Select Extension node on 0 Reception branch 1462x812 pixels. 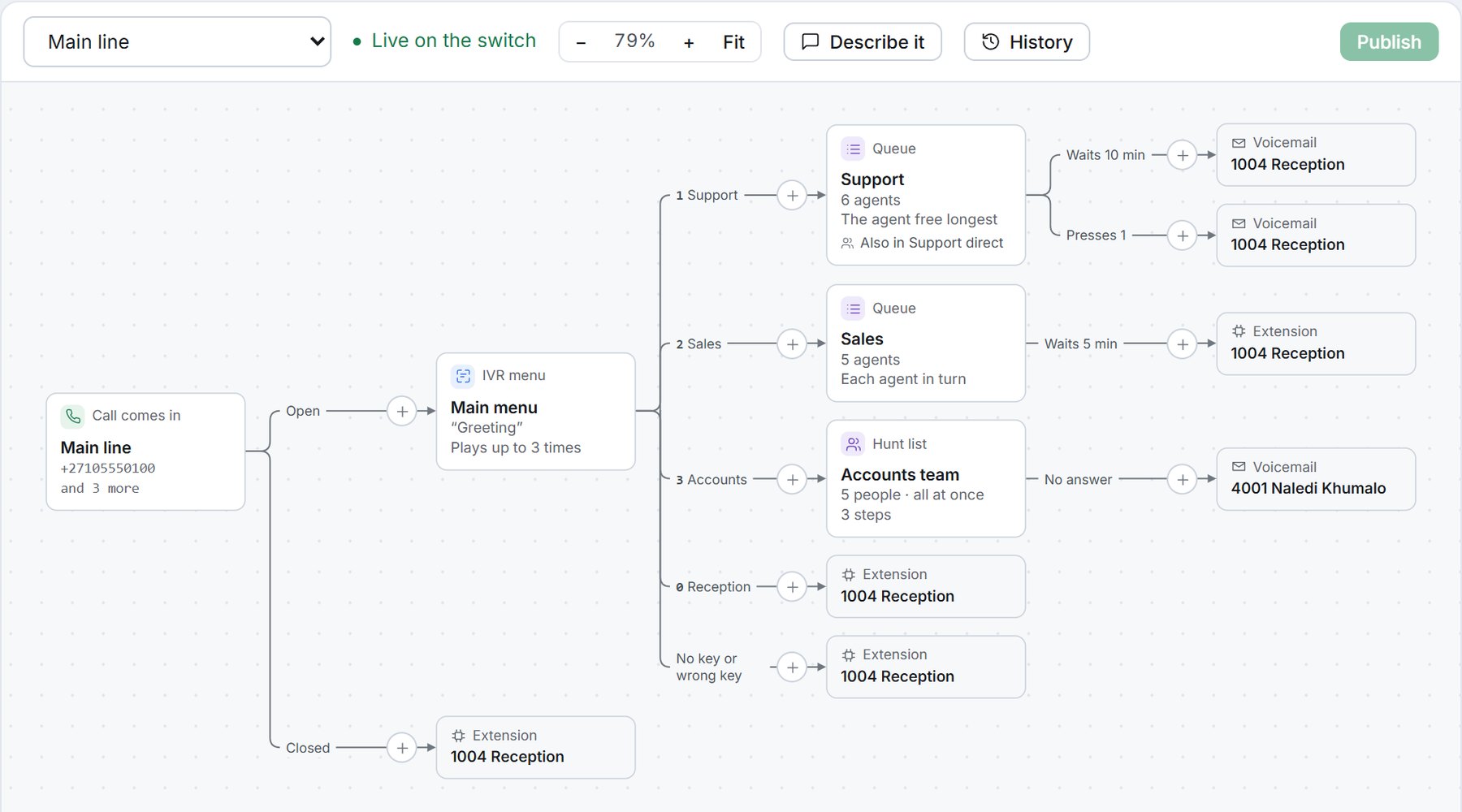[926, 586]
